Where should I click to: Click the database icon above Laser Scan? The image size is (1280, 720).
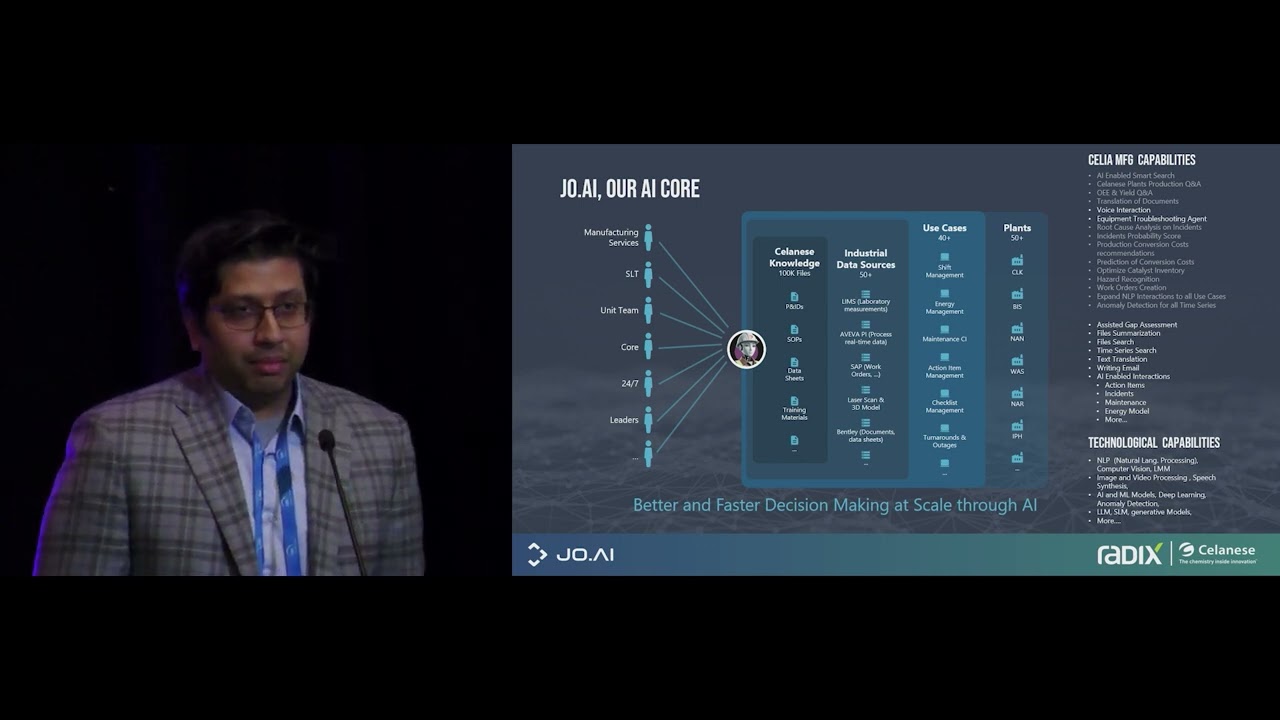click(x=865, y=391)
